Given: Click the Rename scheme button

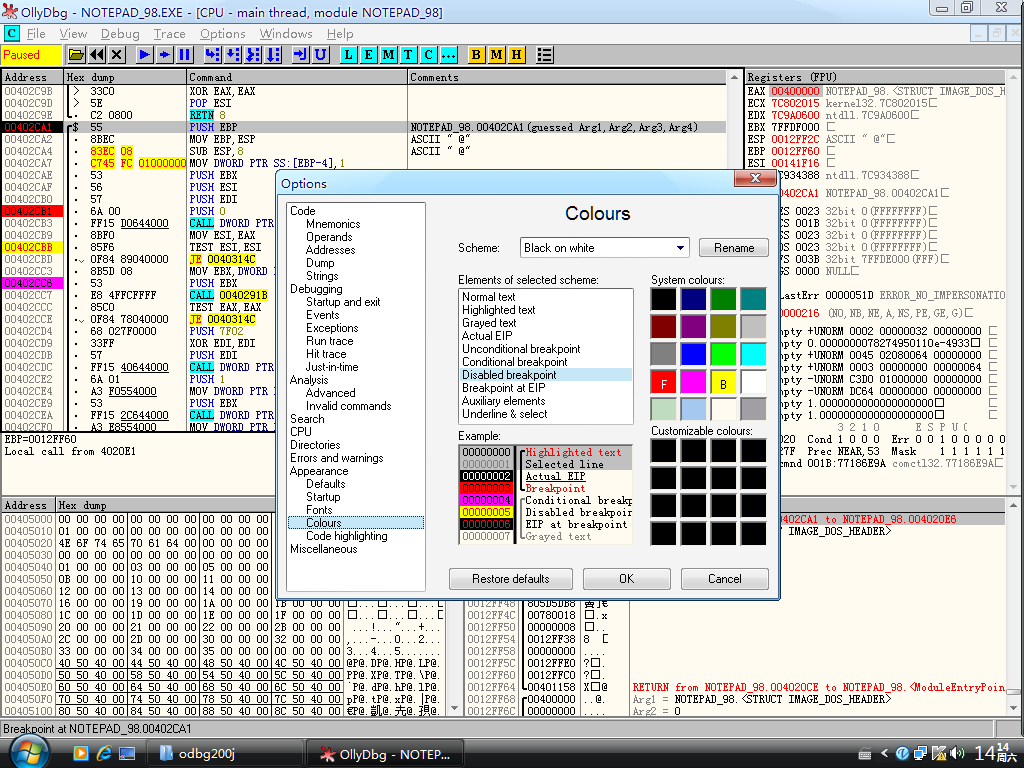Looking at the screenshot, I should pyautogui.click(x=733, y=248).
